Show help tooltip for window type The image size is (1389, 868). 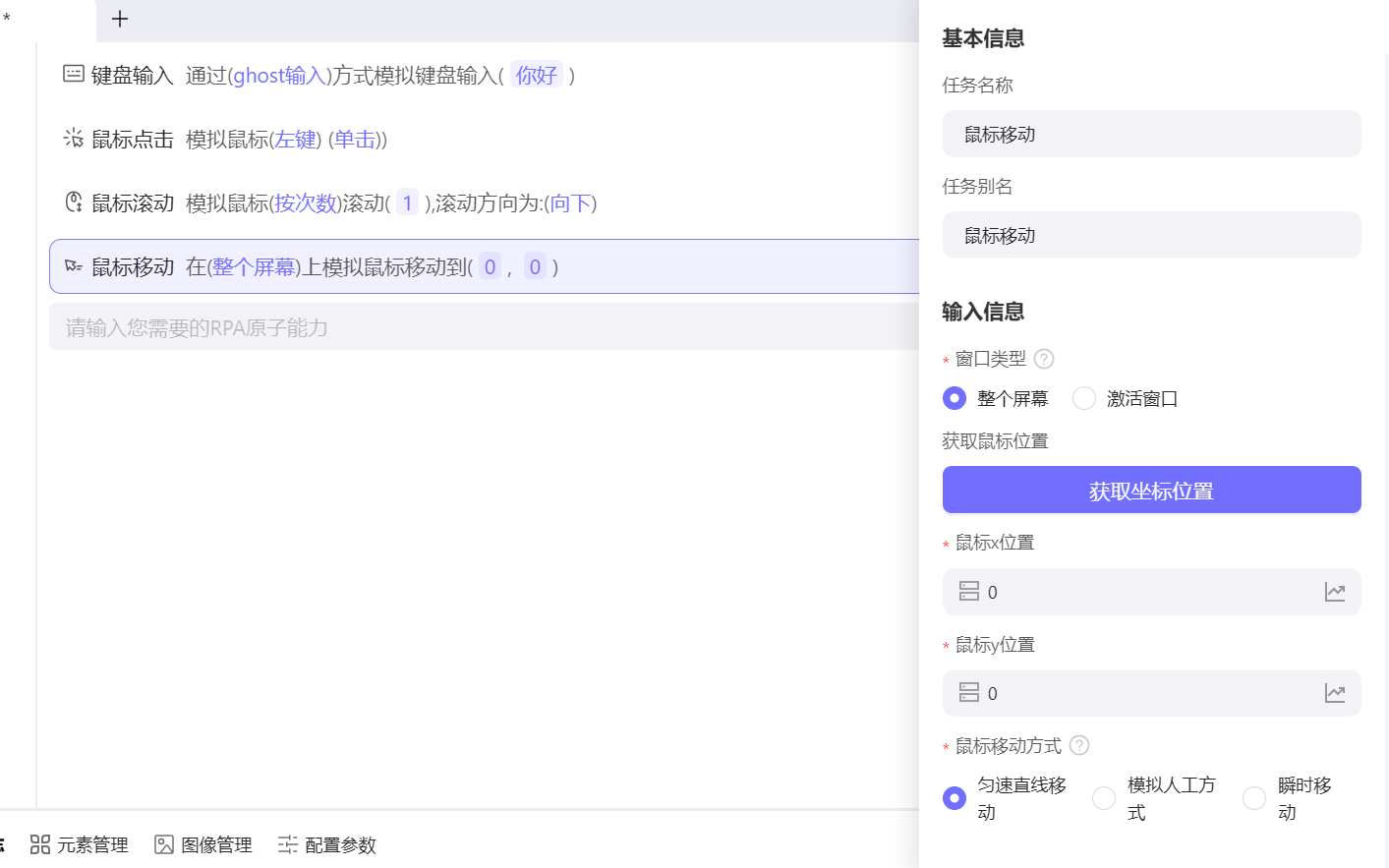point(1044,359)
